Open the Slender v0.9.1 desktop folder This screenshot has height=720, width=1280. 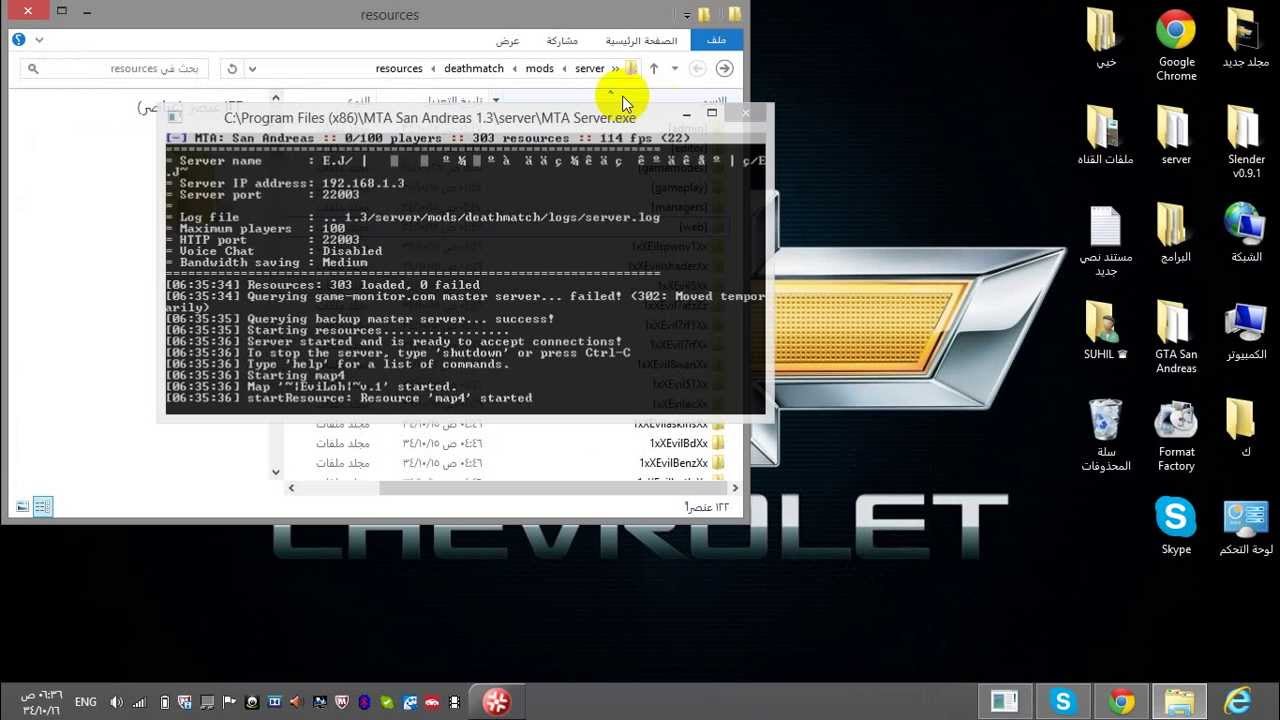(1246, 142)
